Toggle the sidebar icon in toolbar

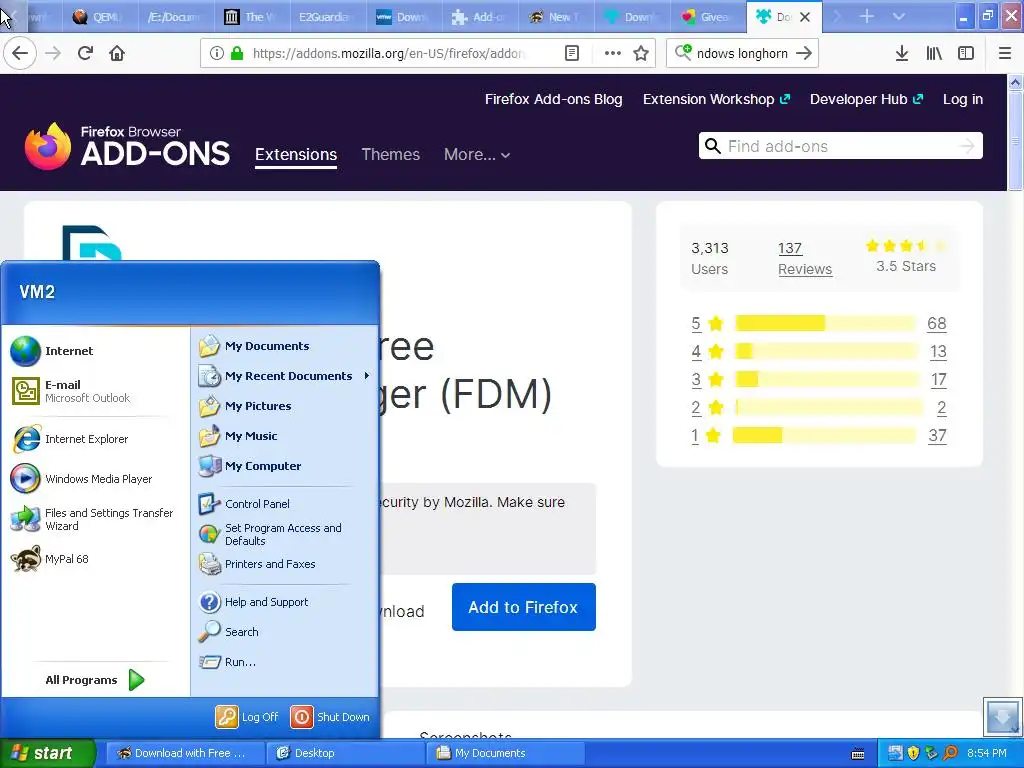(966, 53)
